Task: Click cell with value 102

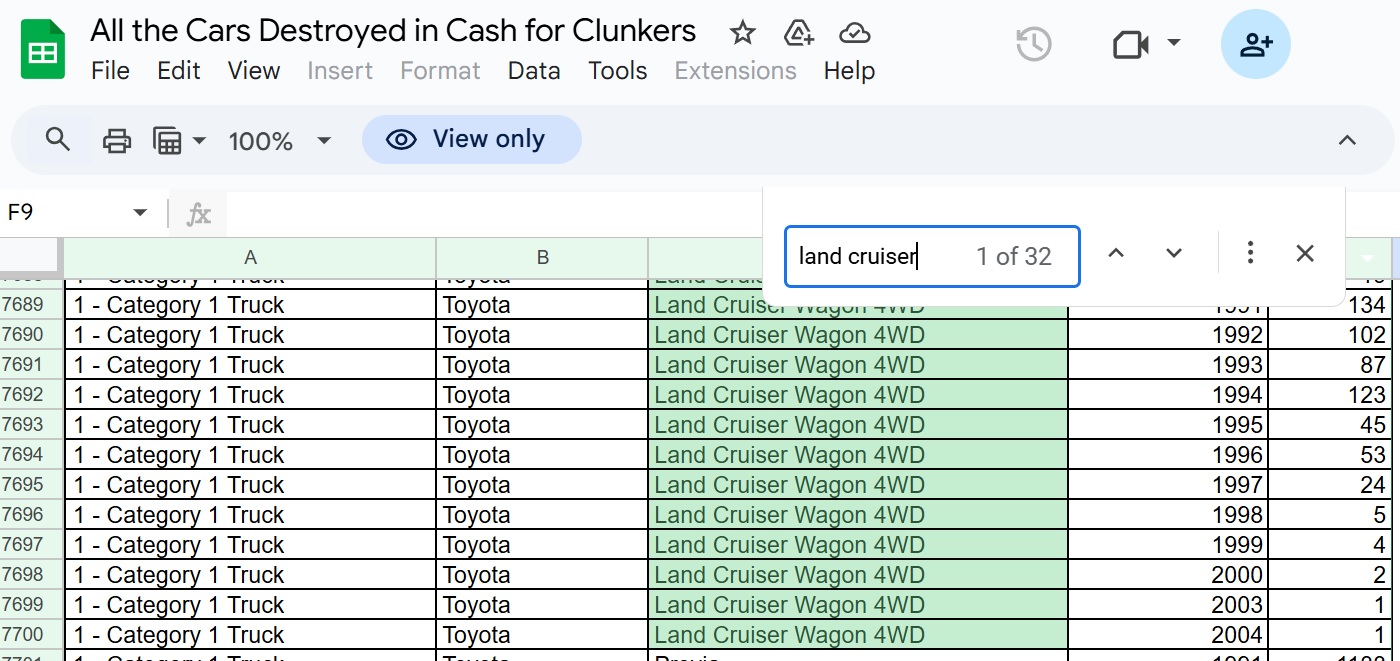Action: 1330,335
